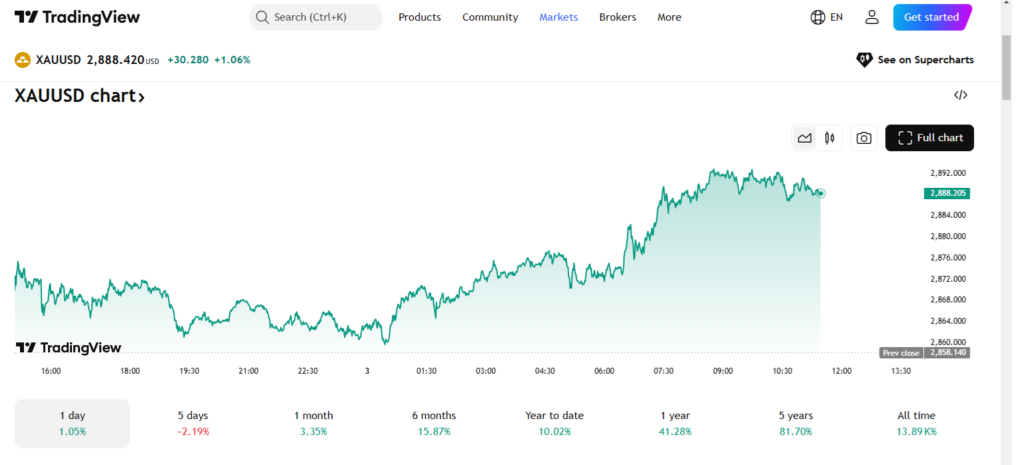Switch to candlestick chart style
The height and width of the screenshot is (465, 1024).
click(x=829, y=138)
